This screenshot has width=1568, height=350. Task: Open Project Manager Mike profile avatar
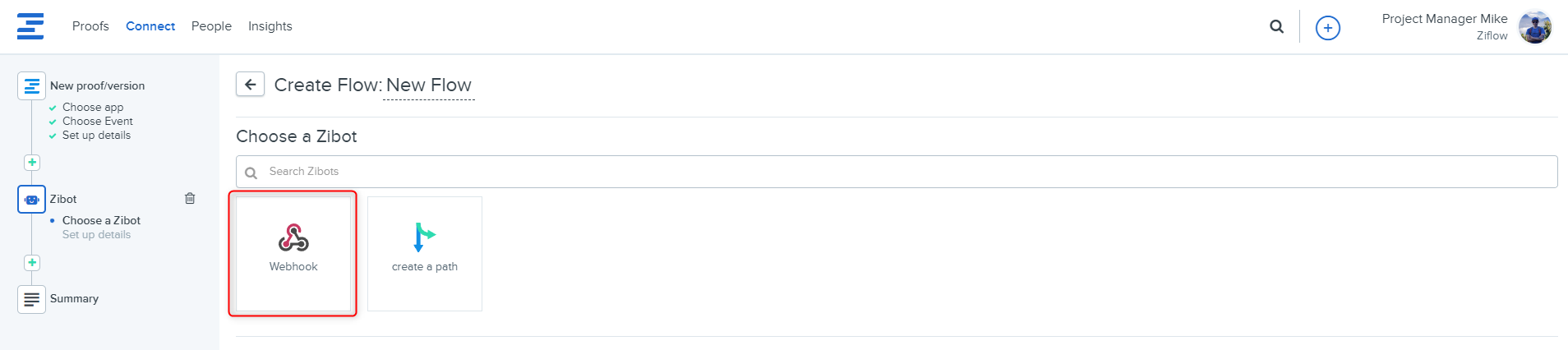[x=1534, y=27]
